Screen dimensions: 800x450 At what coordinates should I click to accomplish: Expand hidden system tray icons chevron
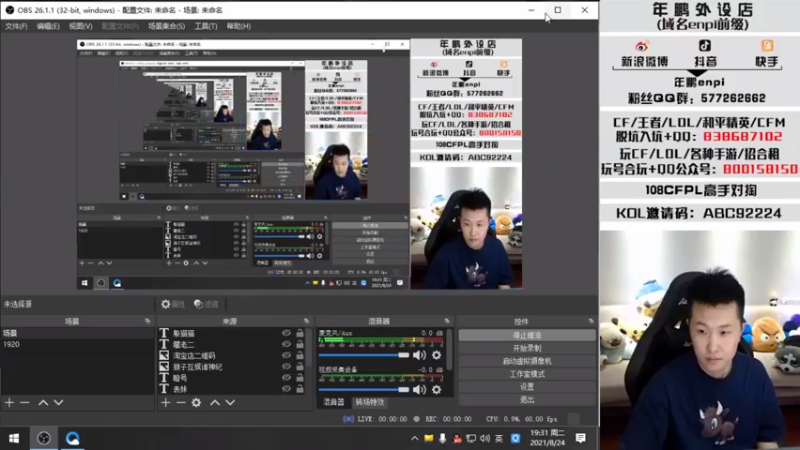coord(414,438)
